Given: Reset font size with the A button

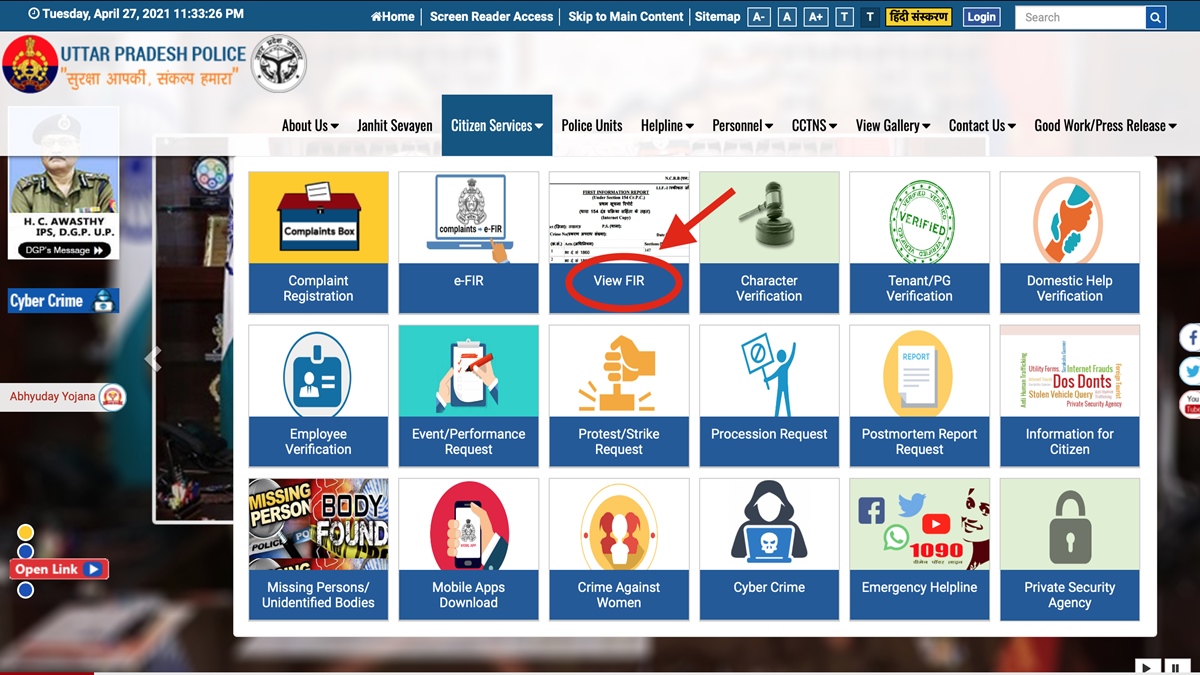Looking at the screenshot, I should click(x=787, y=17).
